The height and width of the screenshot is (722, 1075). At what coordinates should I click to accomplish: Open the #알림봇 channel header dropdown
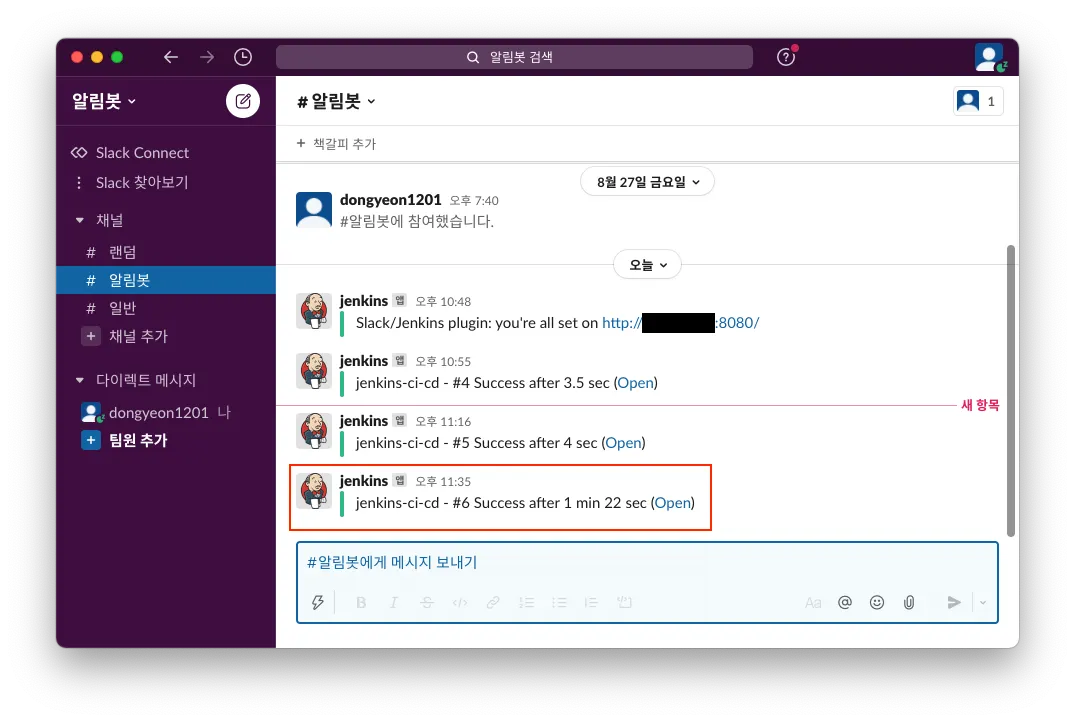(336, 101)
